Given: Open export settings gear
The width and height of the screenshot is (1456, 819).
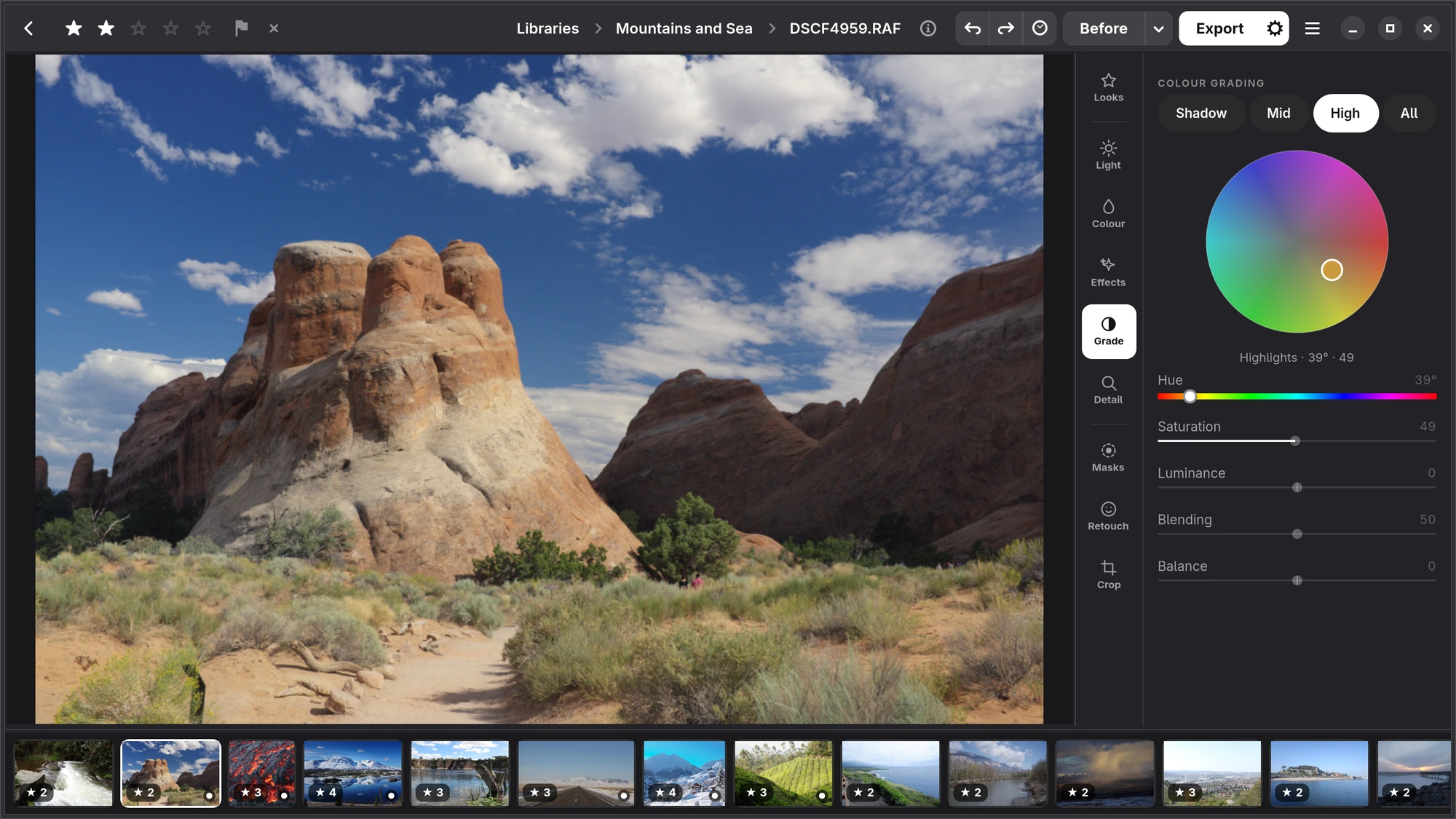Looking at the screenshot, I should click(1274, 28).
